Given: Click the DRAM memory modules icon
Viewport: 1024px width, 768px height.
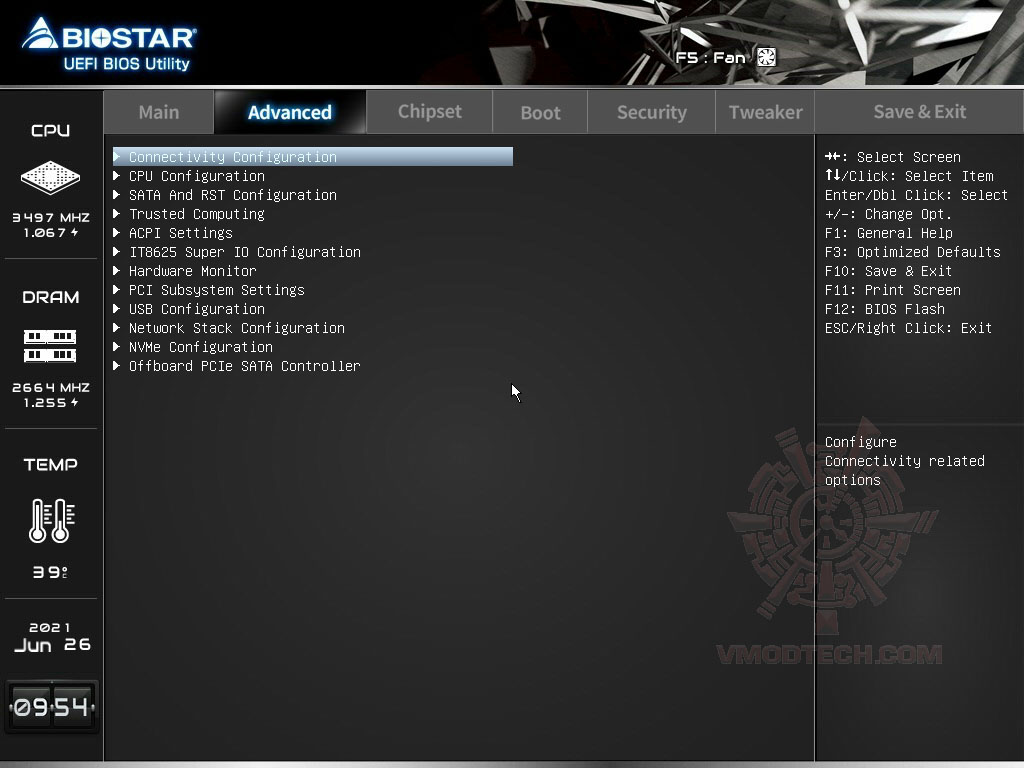Looking at the screenshot, I should point(50,346).
